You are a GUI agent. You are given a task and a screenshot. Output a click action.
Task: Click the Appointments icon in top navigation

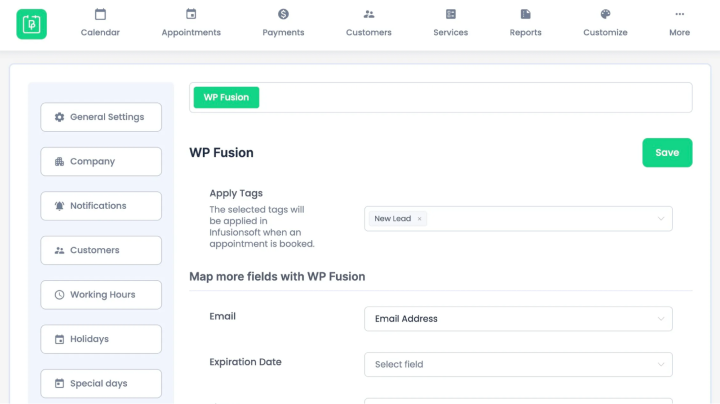tap(191, 14)
